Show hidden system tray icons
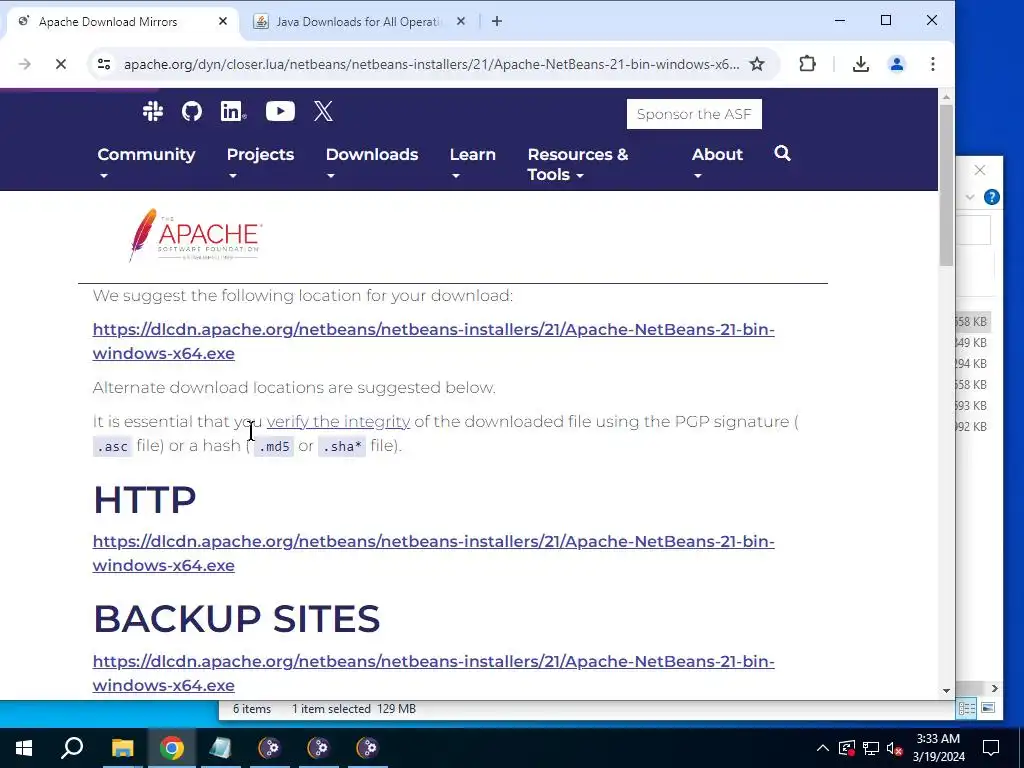Image resolution: width=1024 pixels, height=768 pixels. pyautogui.click(x=823, y=748)
